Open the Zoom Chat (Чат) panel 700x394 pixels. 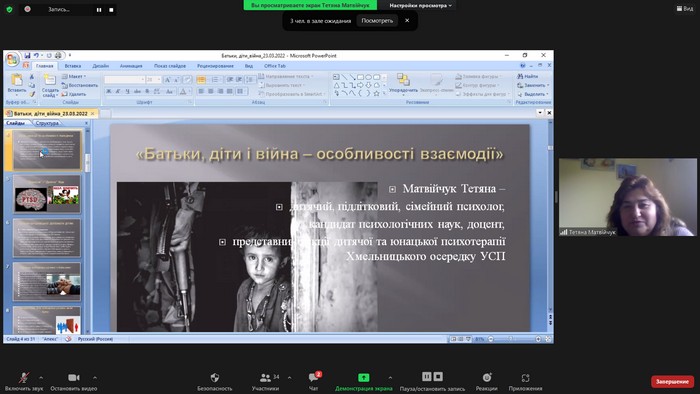pyautogui.click(x=314, y=382)
